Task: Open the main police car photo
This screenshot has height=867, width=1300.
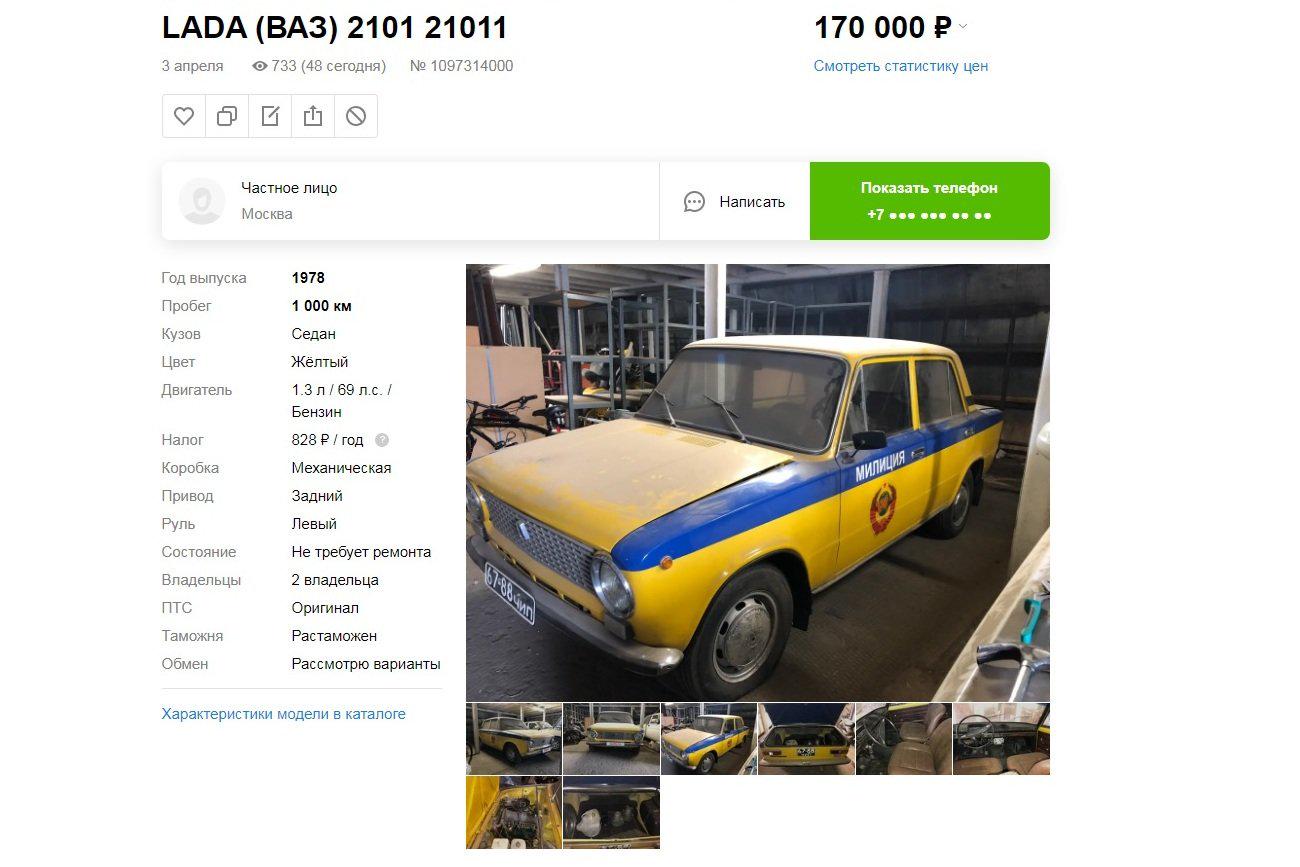Action: coord(758,482)
